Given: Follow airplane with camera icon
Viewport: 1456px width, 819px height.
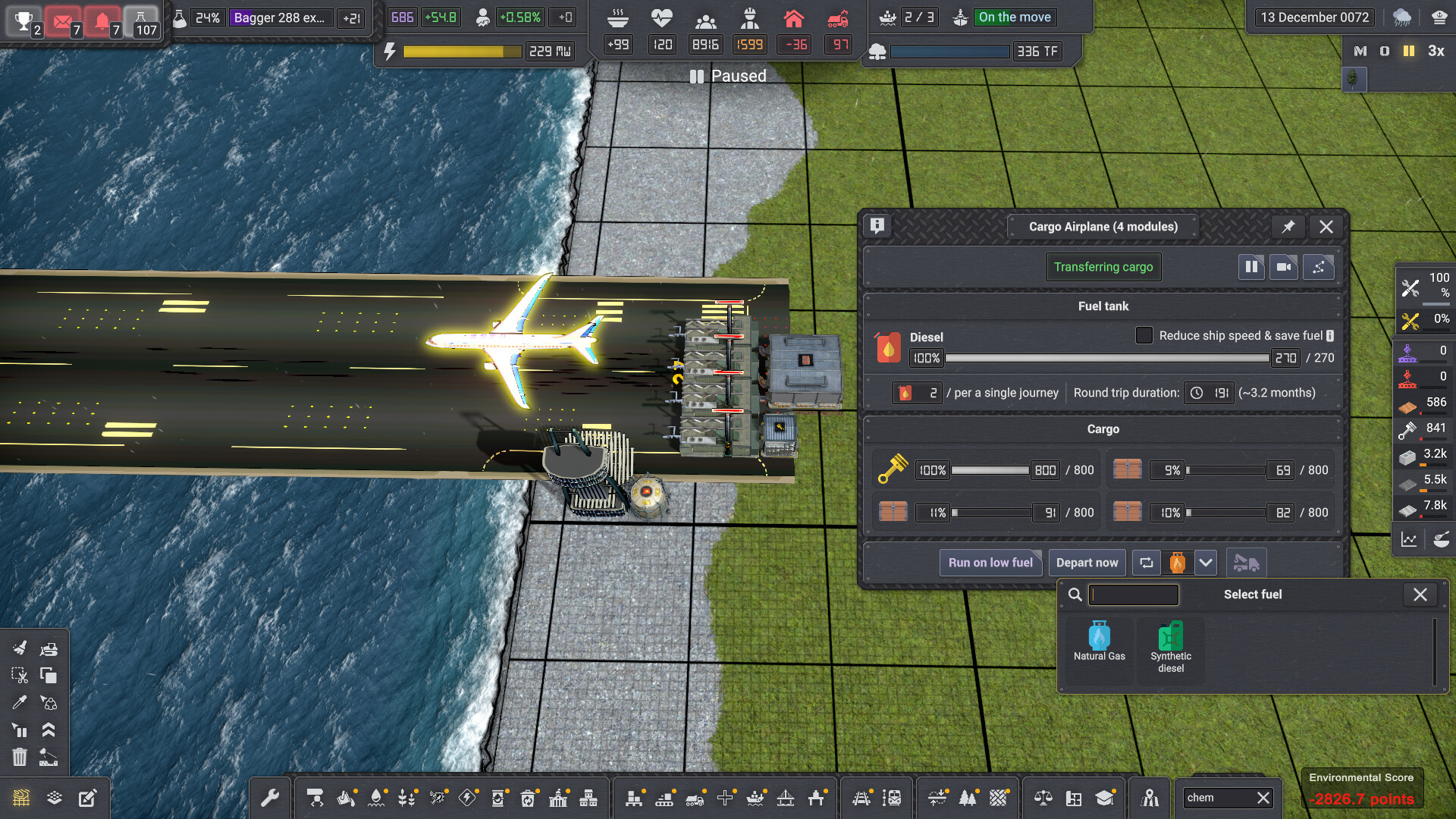Looking at the screenshot, I should (x=1284, y=267).
